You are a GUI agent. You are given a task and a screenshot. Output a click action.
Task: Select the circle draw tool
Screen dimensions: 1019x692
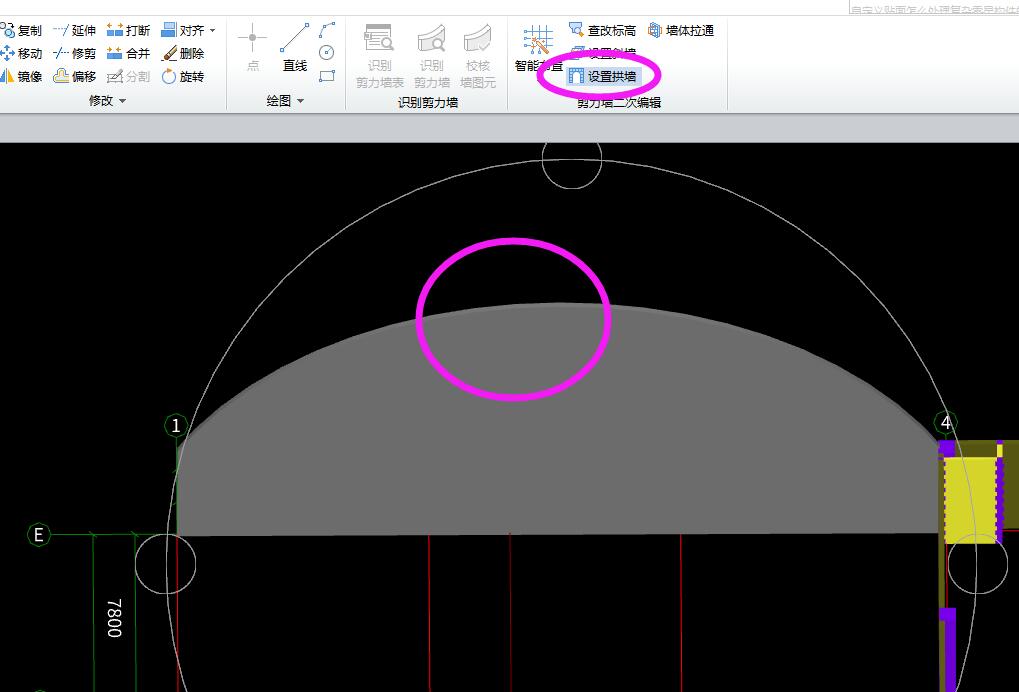pyautogui.click(x=327, y=53)
